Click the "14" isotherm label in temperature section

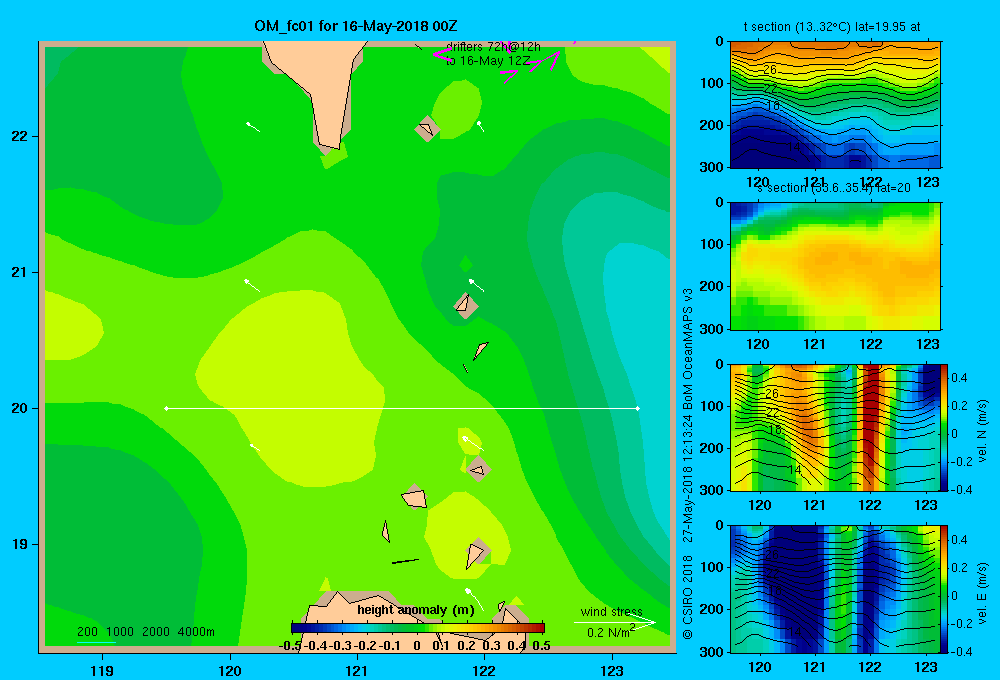pyautogui.click(x=794, y=147)
